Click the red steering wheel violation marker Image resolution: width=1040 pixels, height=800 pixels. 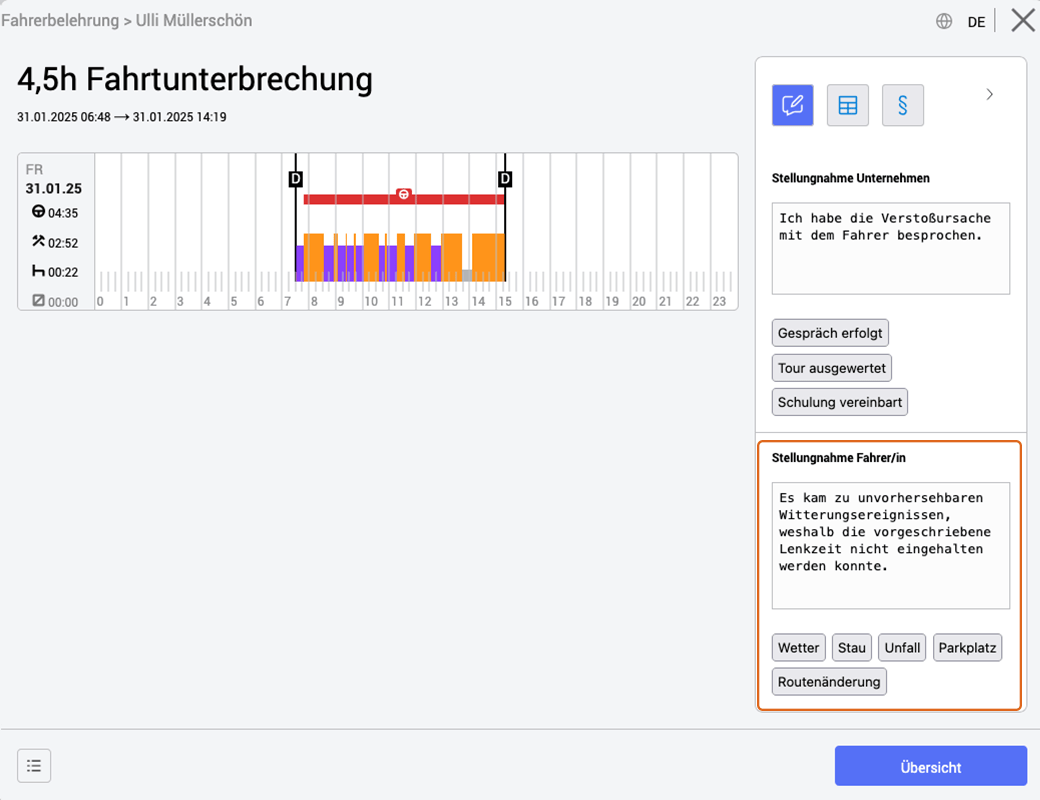403,194
